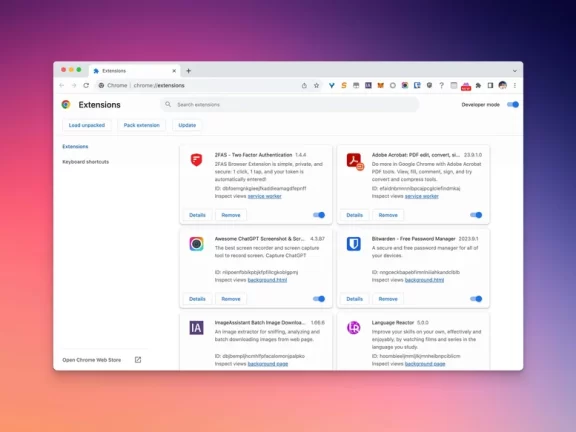This screenshot has width=576, height=432.
Task: Open the orange S extension in toolbar
Action: coord(344,86)
